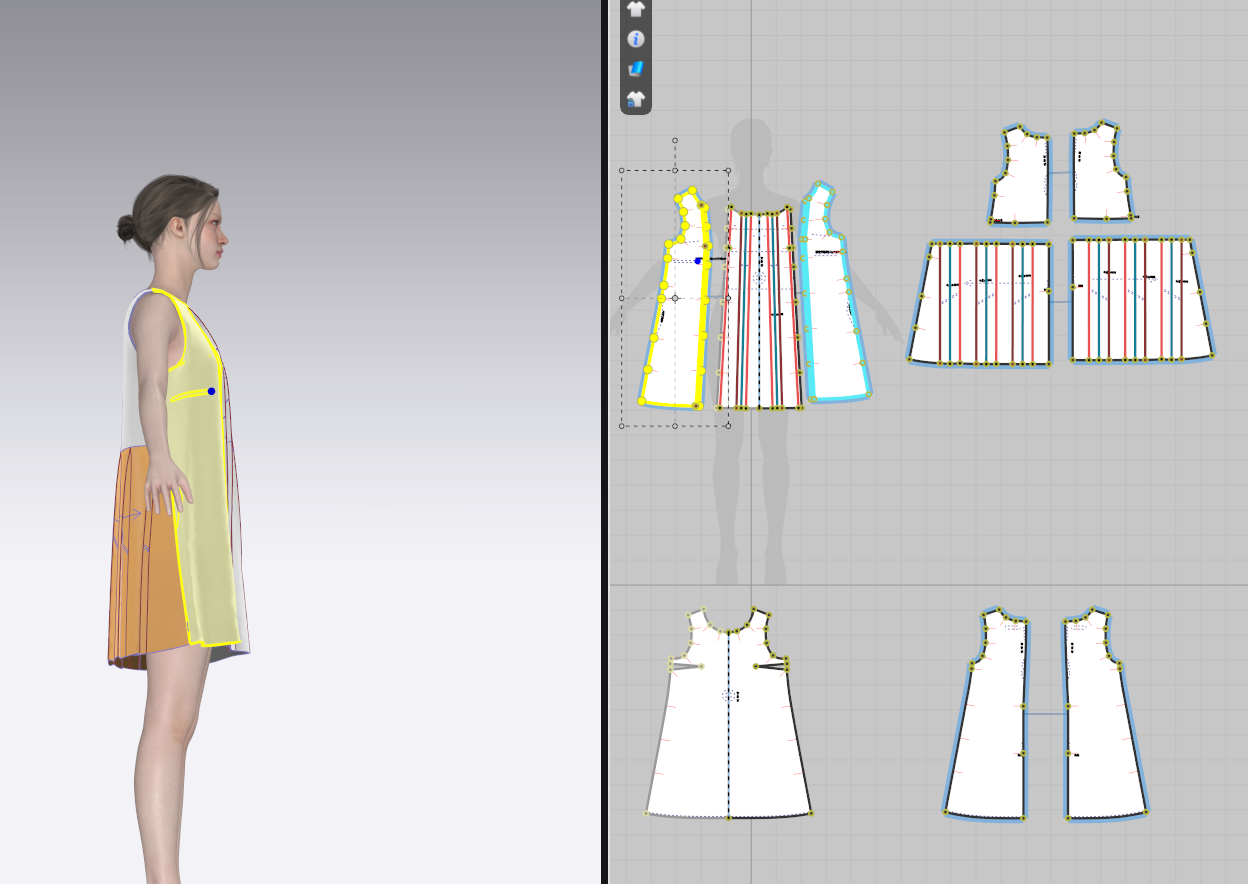Screen dimensions: 1248x884
Task: Select bottom-right left dress half panel
Action: click(990, 740)
